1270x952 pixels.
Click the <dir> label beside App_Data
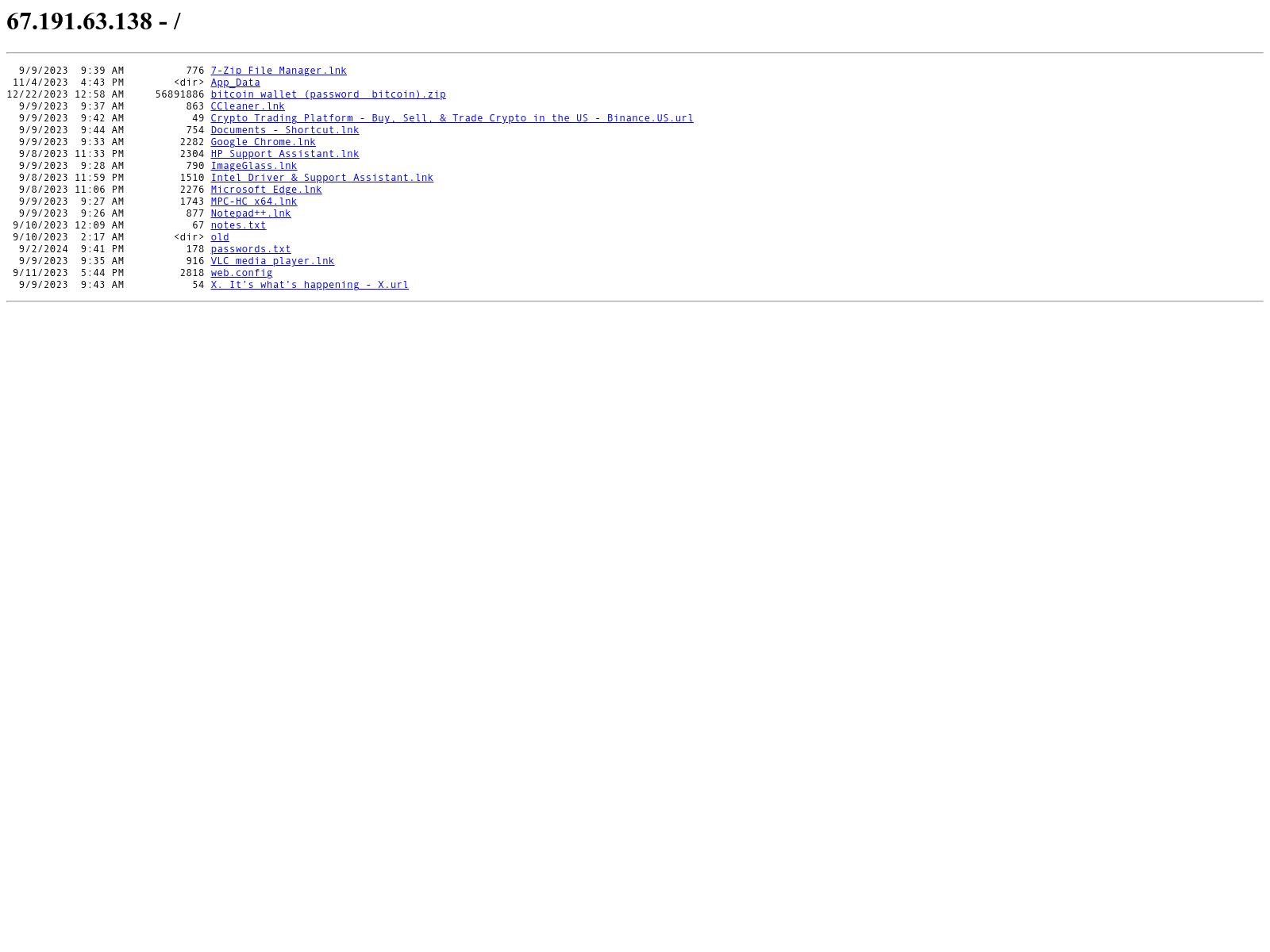click(x=189, y=83)
